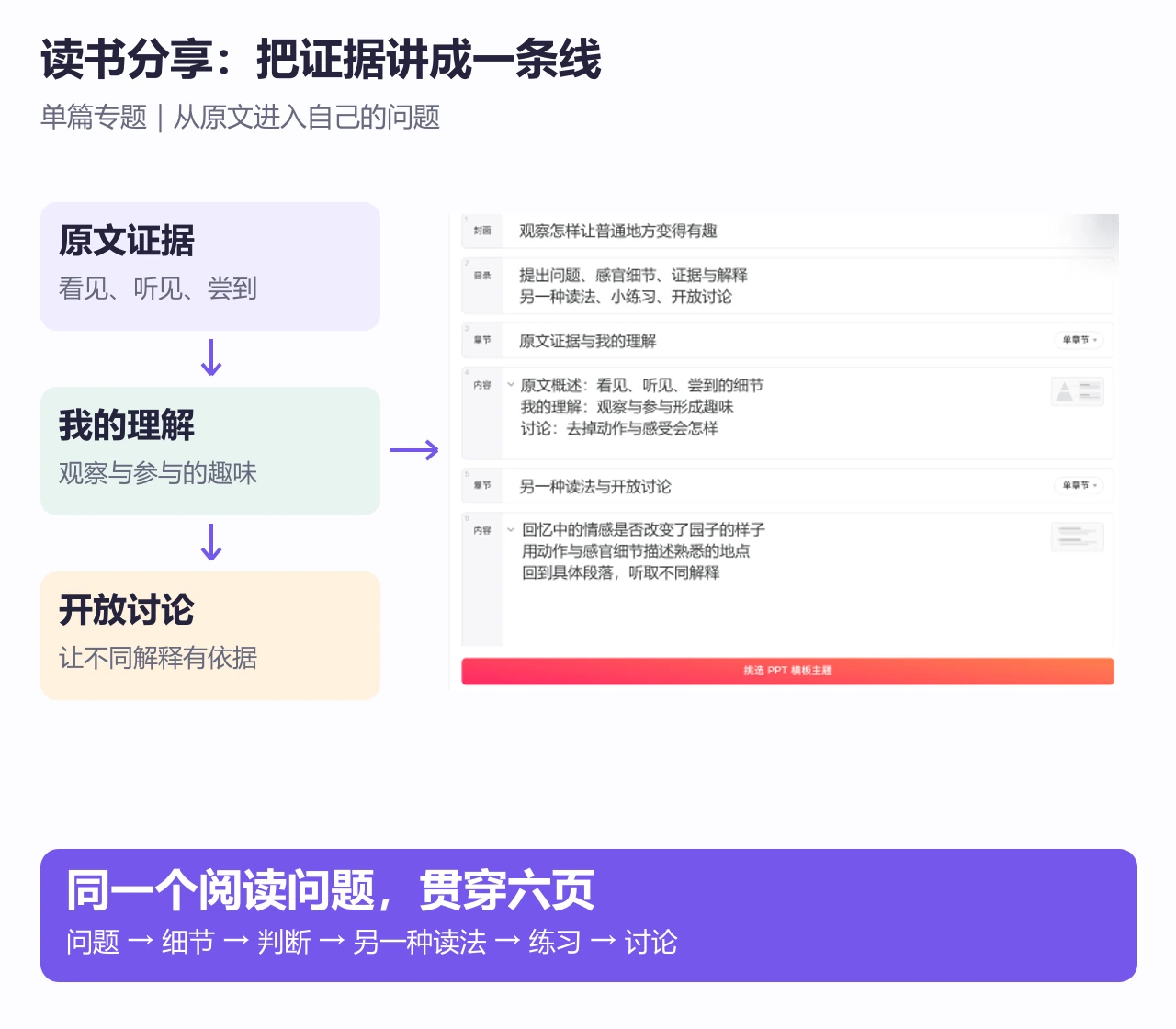Select the 原文证据 card

[x=210, y=266]
